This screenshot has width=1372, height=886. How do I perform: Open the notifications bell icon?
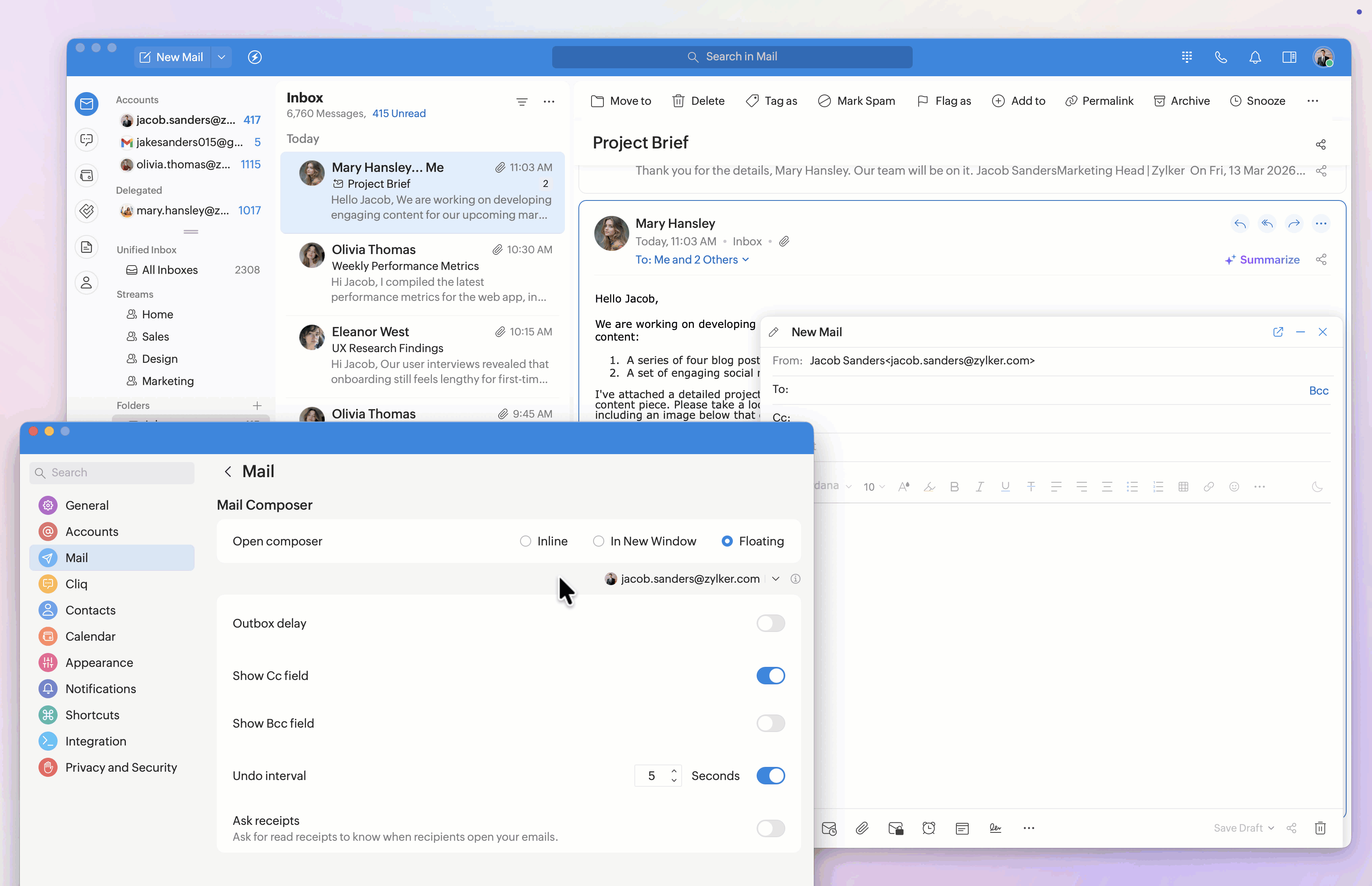tap(1255, 57)
